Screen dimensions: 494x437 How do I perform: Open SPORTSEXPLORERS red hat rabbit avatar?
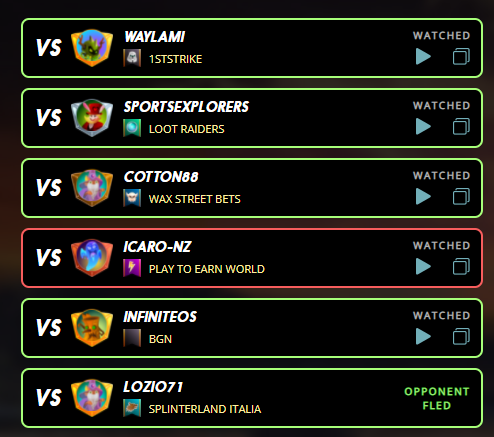coord(92,118)
